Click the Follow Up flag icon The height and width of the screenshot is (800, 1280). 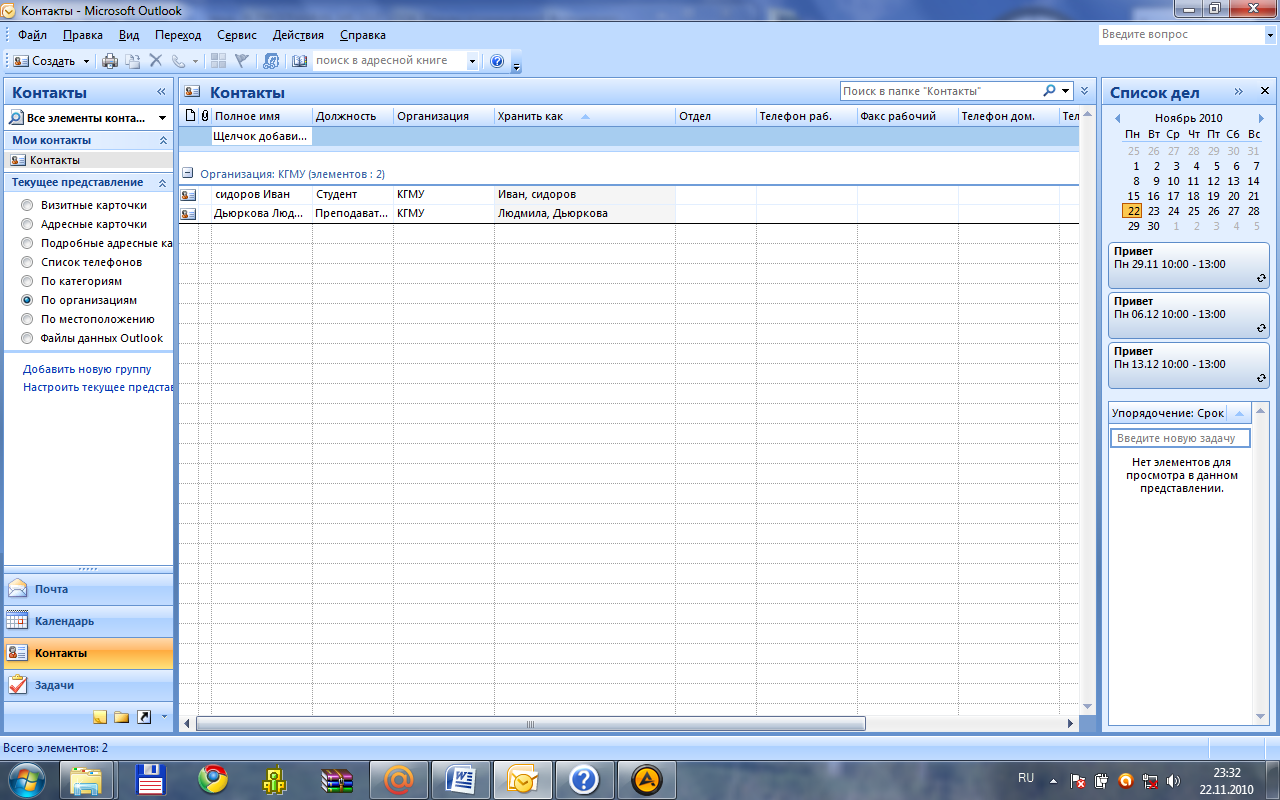pos(241,61)
